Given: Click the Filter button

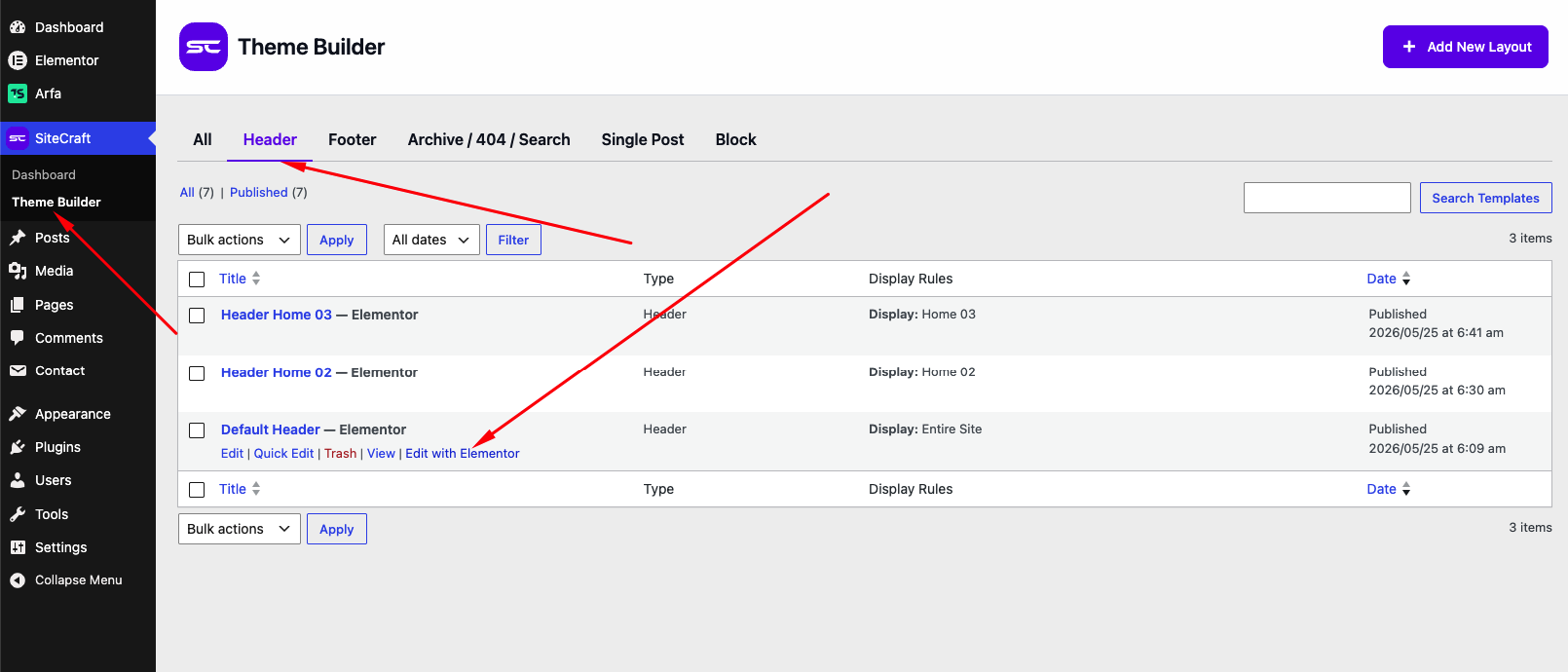Looking at the screenshot, I should [513, 240].
